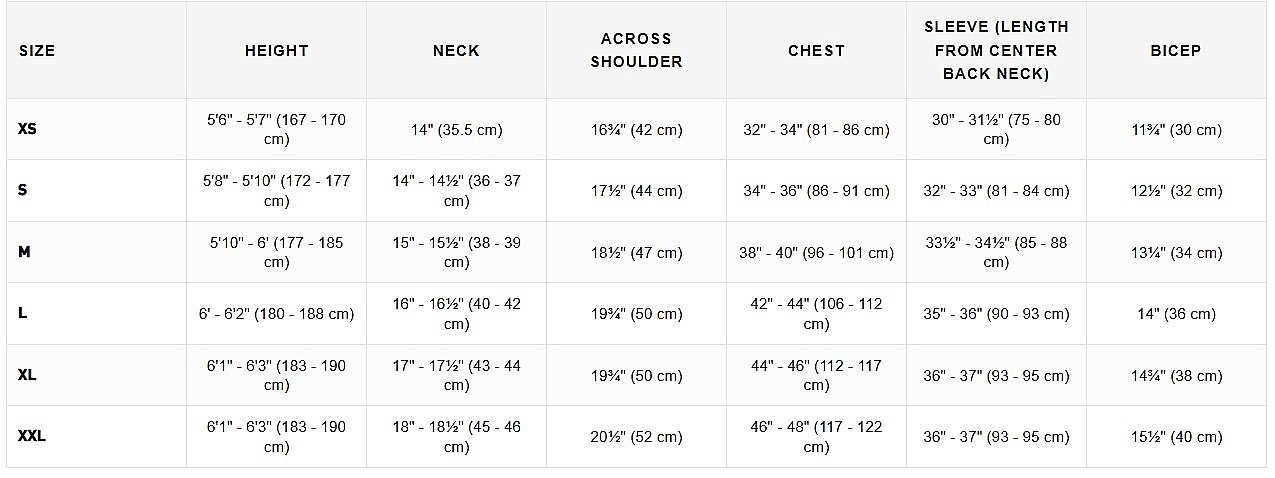Screen dimensions: 1275x478
Task: Select the CHEST column header
Action: 816,51
